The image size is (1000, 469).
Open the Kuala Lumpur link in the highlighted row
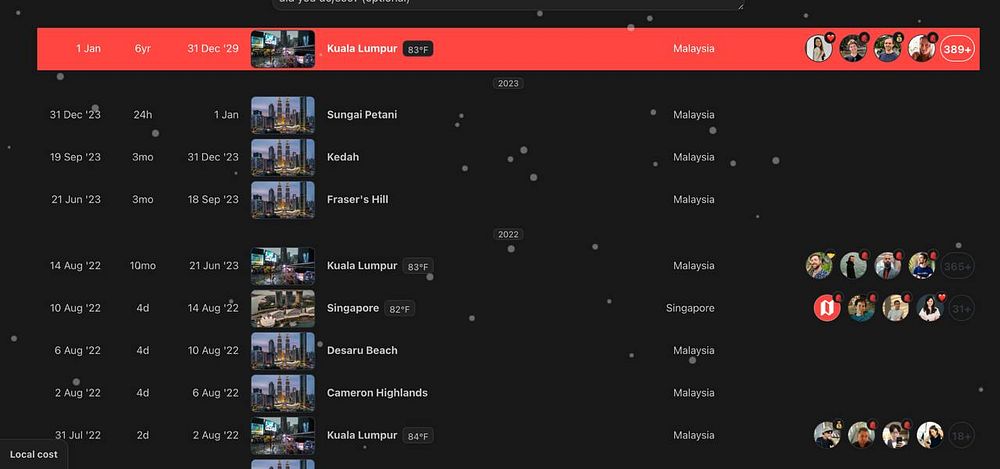pos(362,48)
